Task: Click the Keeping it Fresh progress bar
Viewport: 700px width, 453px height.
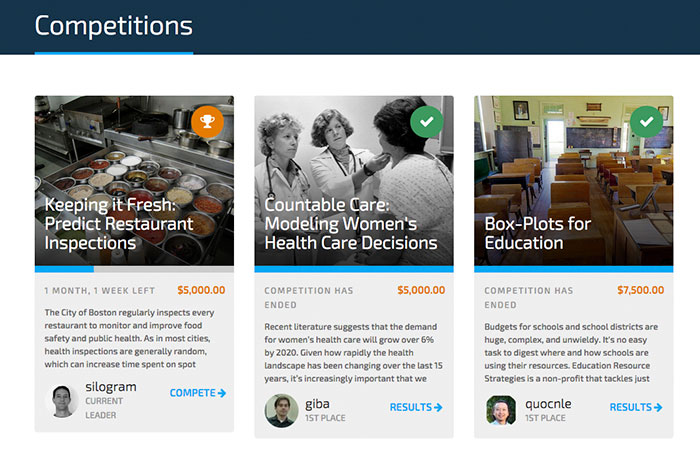Action: coord(134,269)
